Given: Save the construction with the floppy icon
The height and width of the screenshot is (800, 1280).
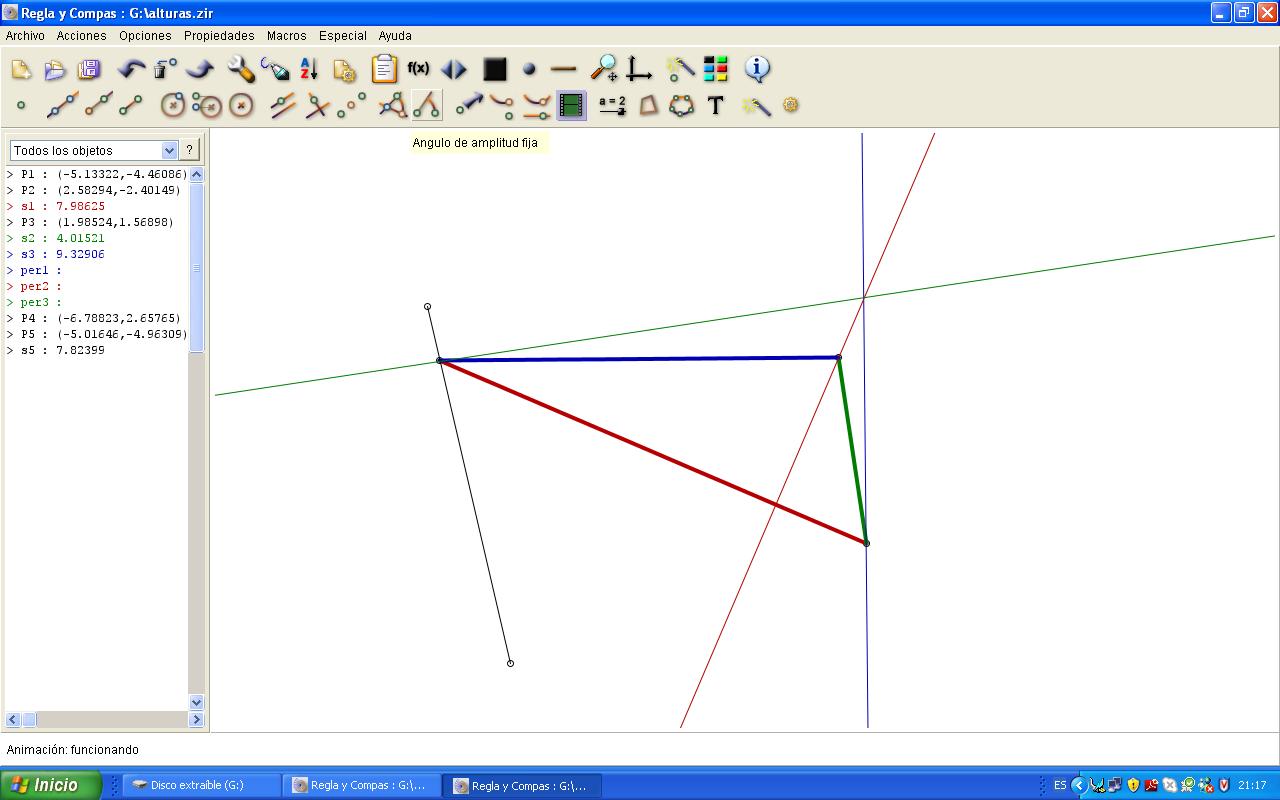Looking at the screenshot, I should click(89, 69).
